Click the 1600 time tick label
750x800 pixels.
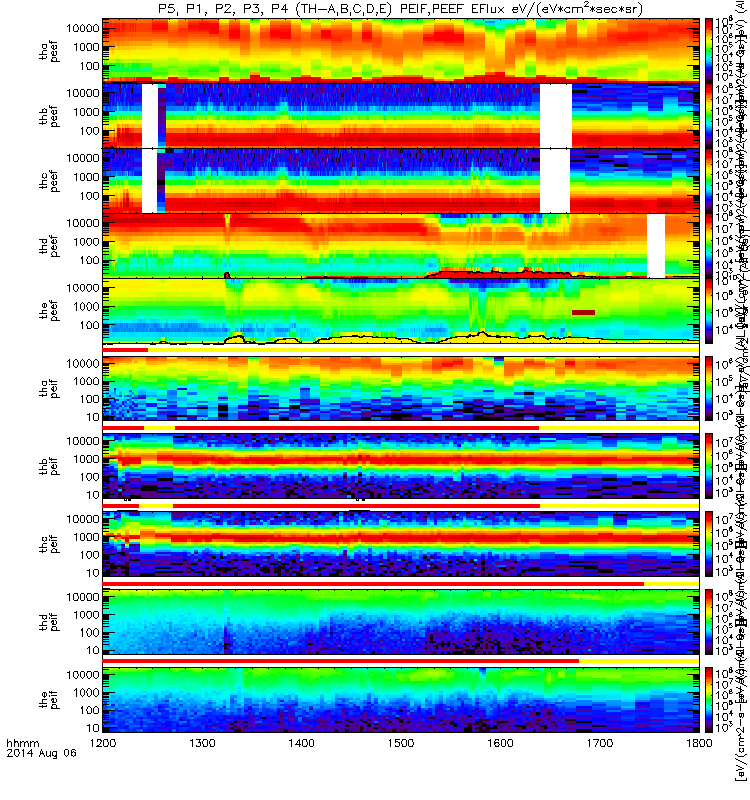coord(501,743)
